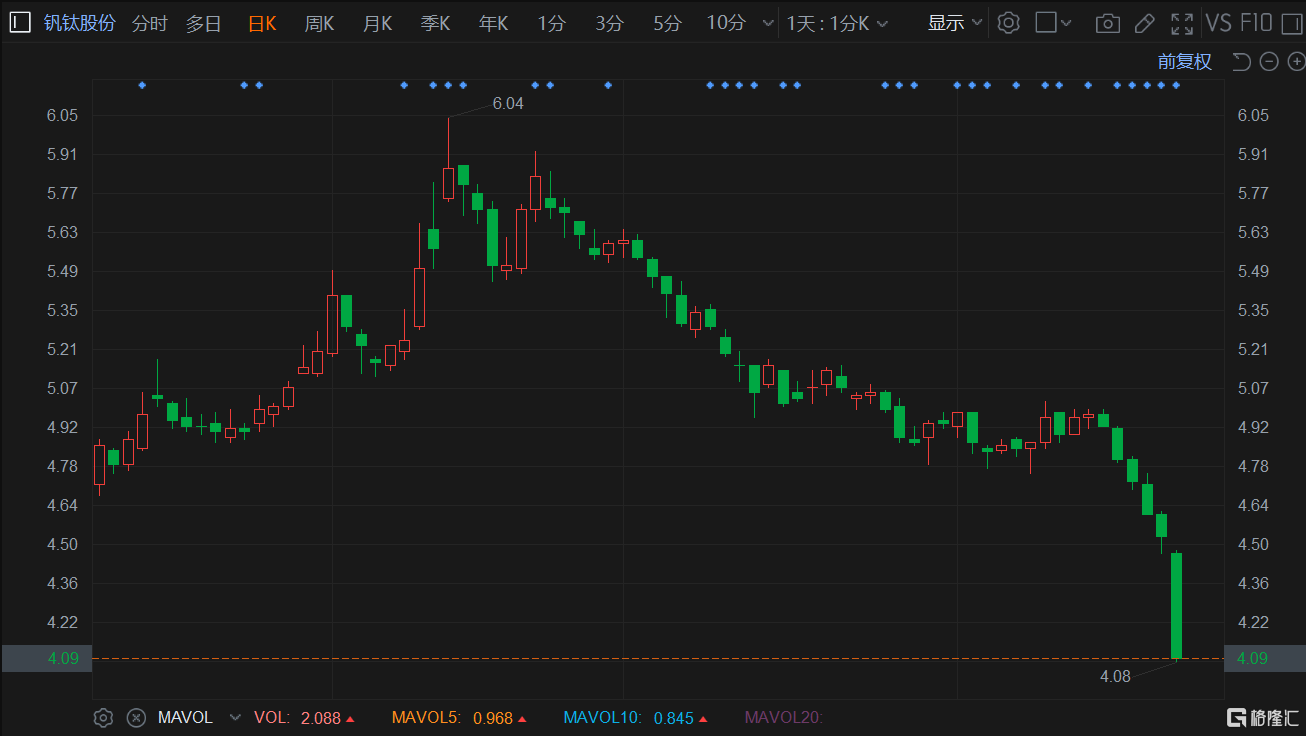Open VS comparison button

tap(1218, 23)
